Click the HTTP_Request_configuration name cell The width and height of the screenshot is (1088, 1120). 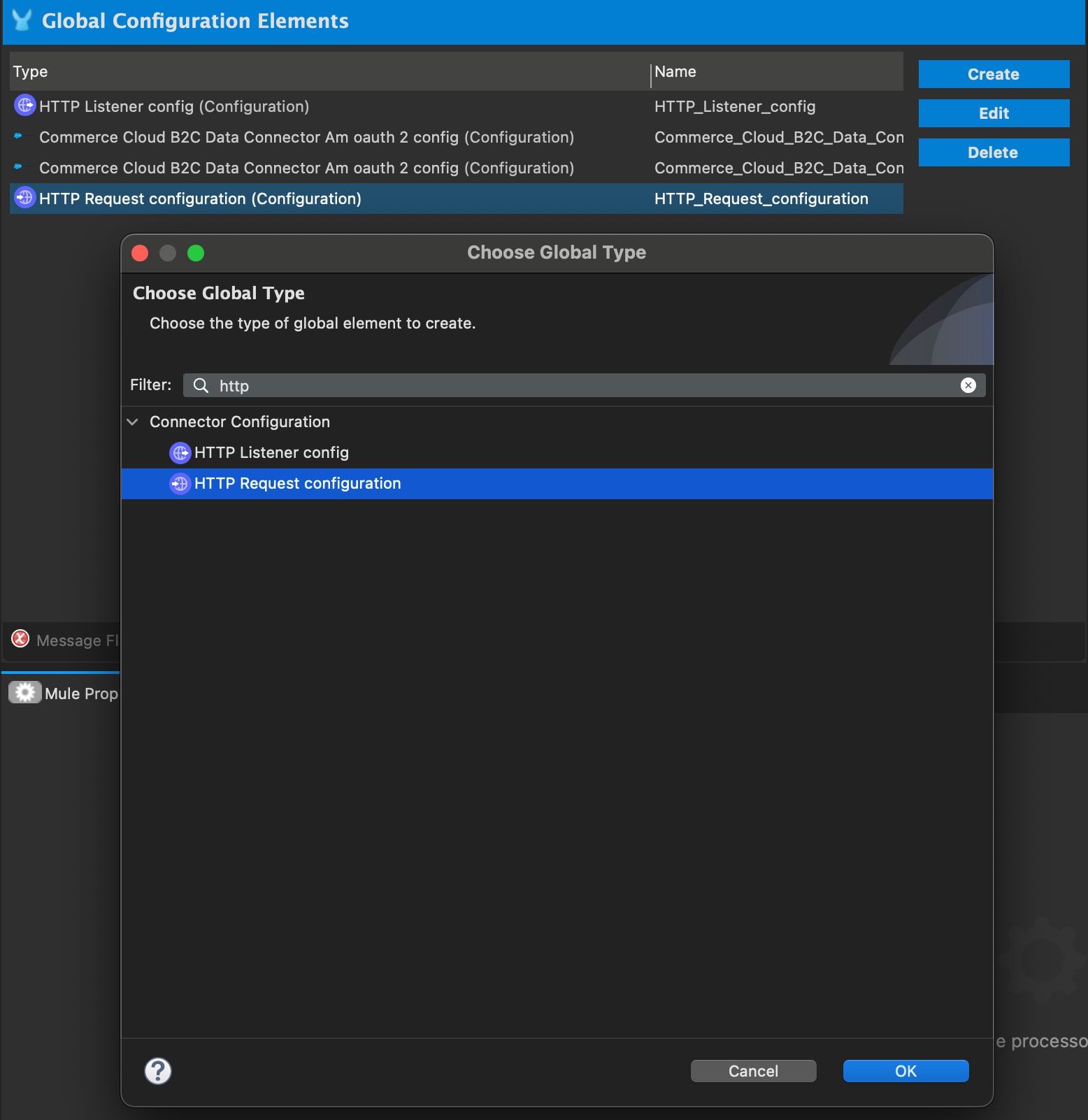pos(761,199)
